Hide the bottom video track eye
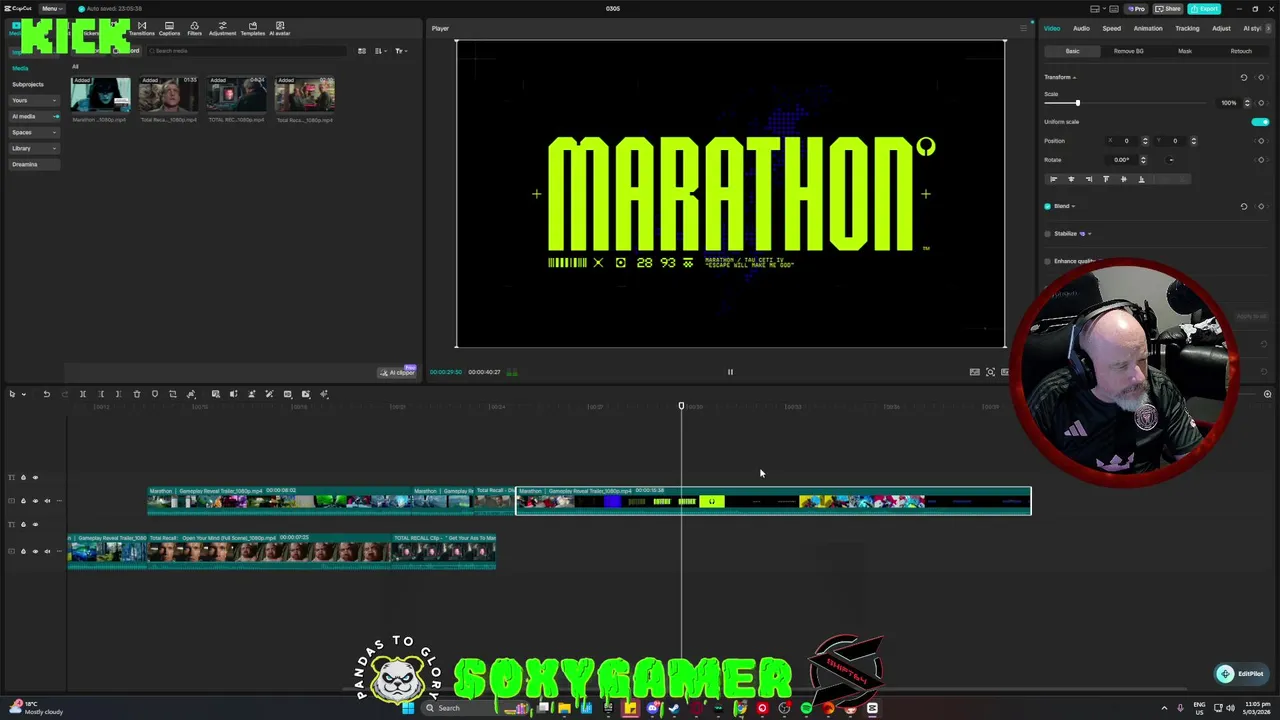1280x720 pixels. pyautogui.click(x=35, y=551)
